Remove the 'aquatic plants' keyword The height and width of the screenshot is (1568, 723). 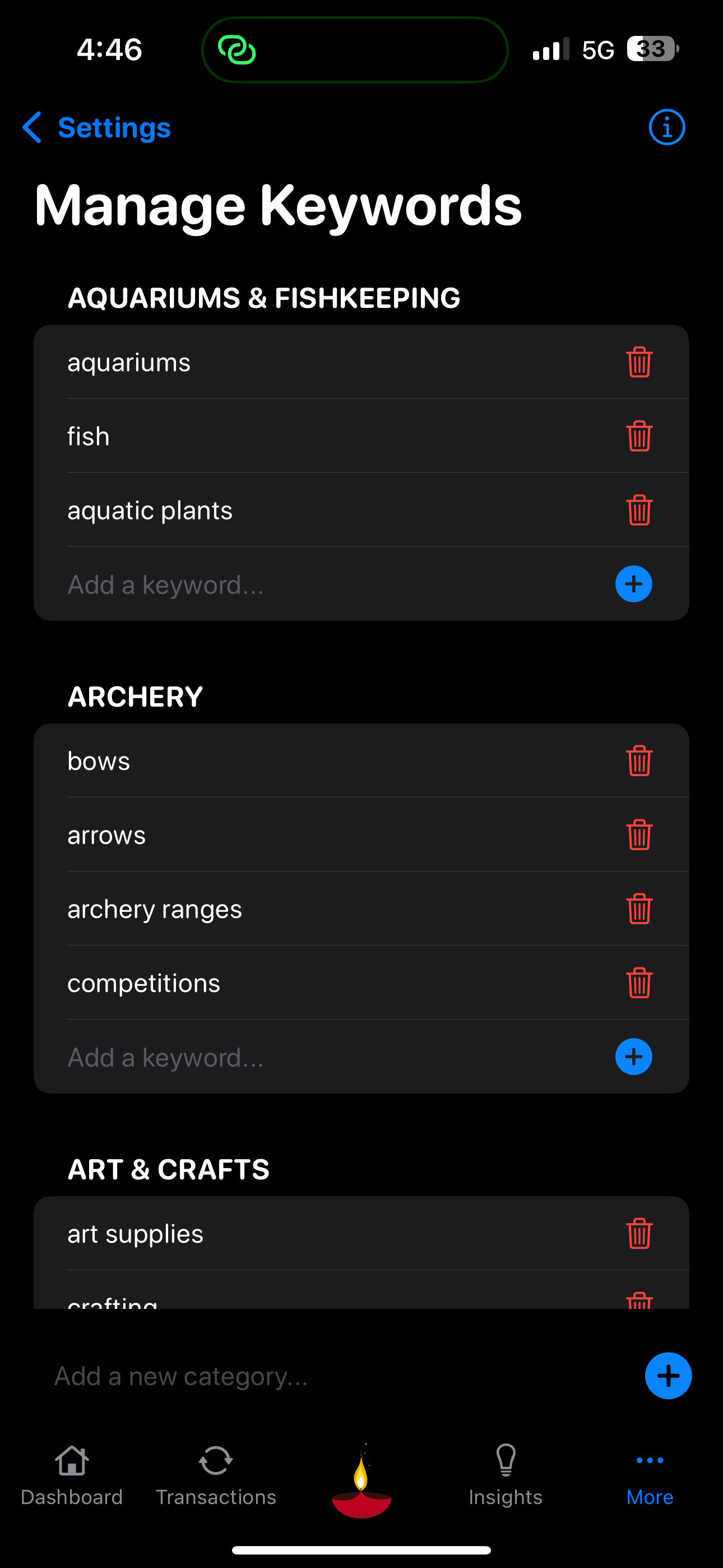click(x=639, y=510)
